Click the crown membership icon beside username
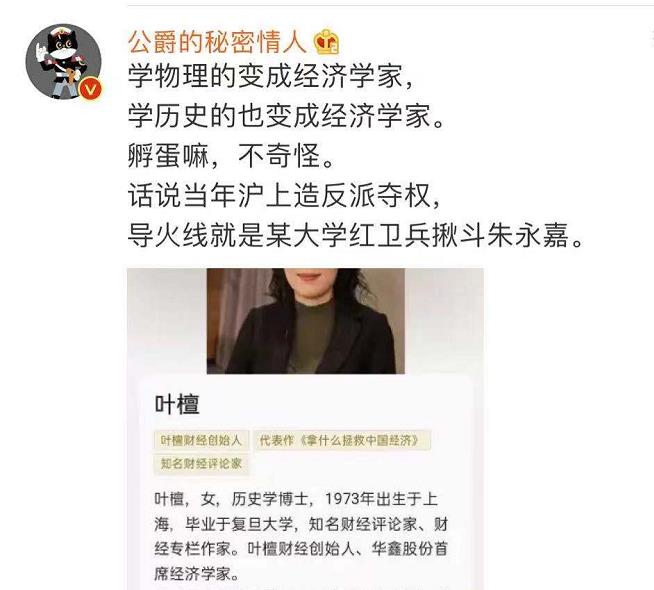The width and height of the screenshot is (654, 590). pyautogui.click(x=327, y=42)
